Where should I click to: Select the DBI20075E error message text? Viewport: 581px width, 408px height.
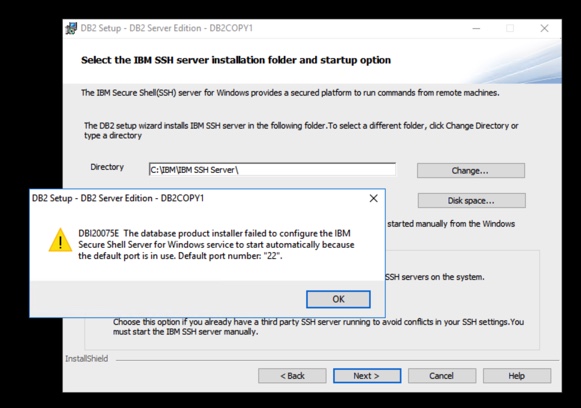(216, 245)
